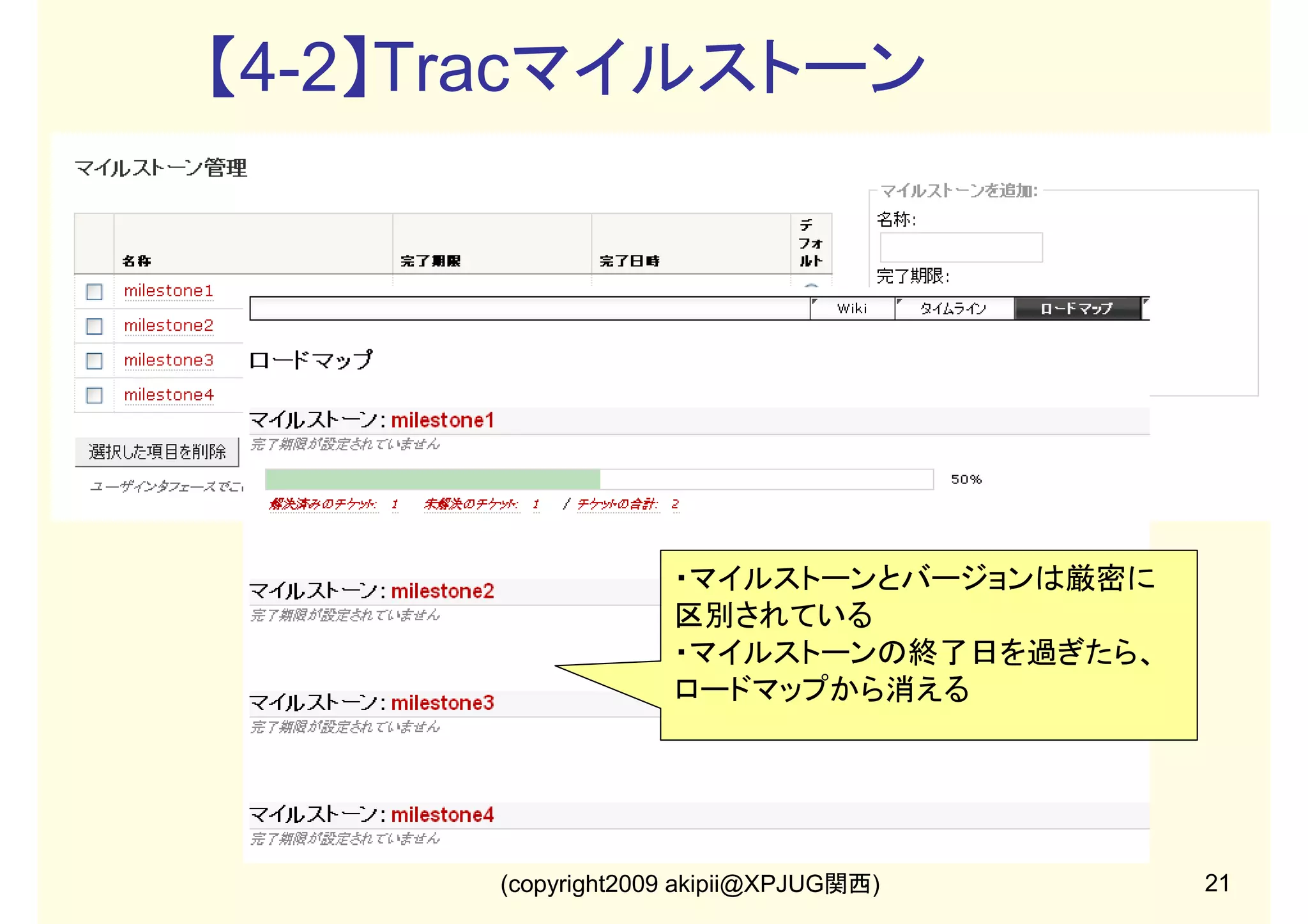The image size is (1308, 924).
Task: Check the milestone2 row checkbox
Action: 94,326
